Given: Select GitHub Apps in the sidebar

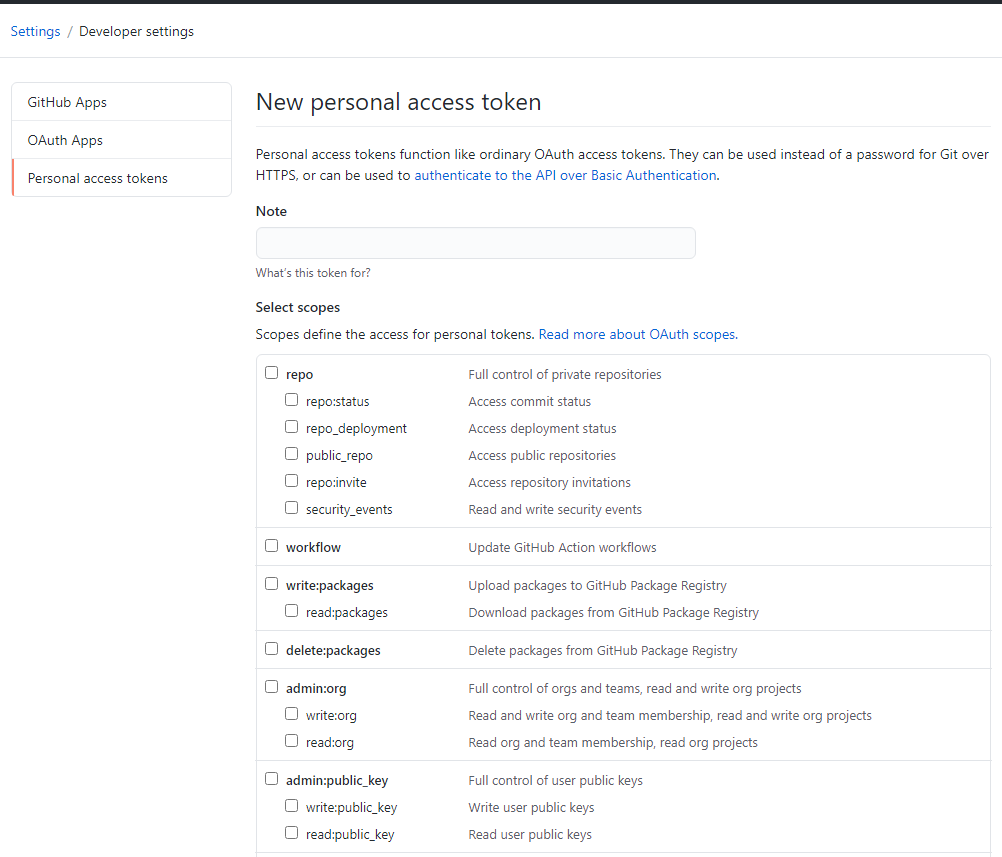Looking at the screenshot, I should coord(66,101).
